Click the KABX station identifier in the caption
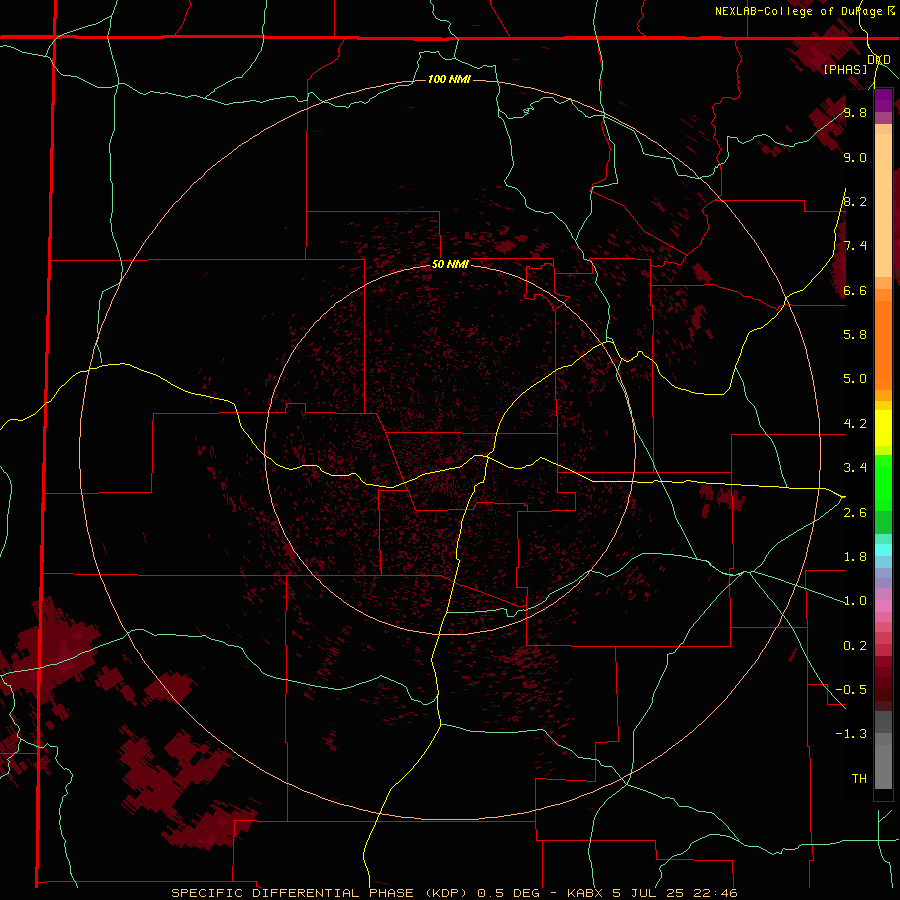The height and width of the screenshot is (900, 900). pos(584,893)
